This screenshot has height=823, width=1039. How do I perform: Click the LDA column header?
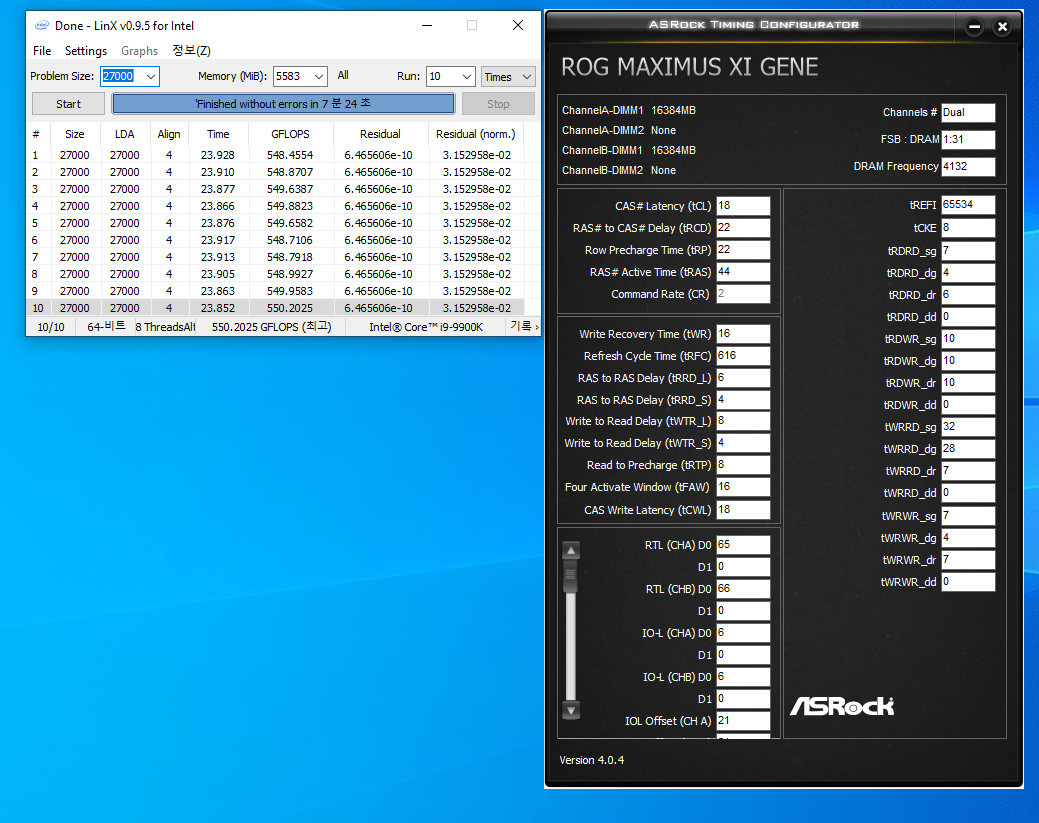click(125, 134)
